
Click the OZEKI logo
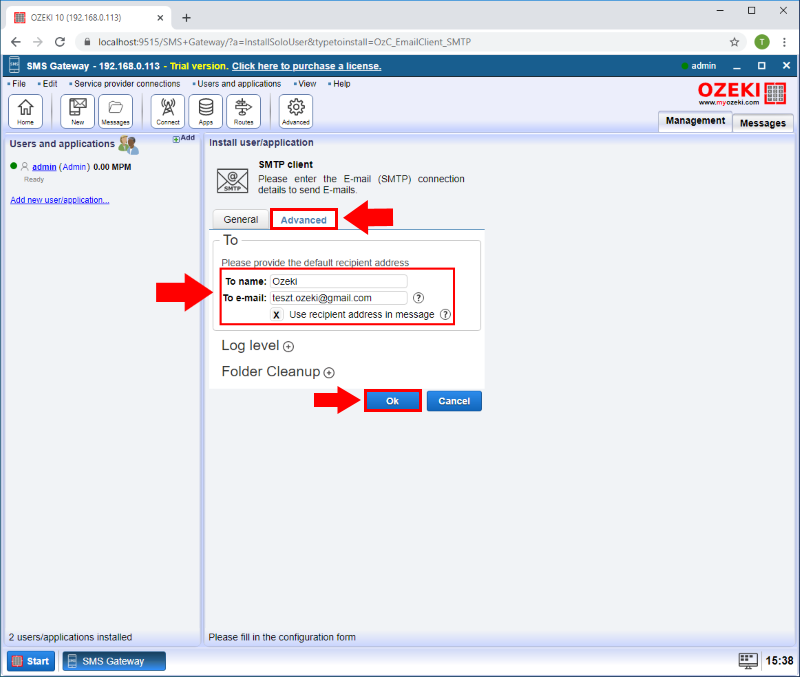[x=741, y=93]
